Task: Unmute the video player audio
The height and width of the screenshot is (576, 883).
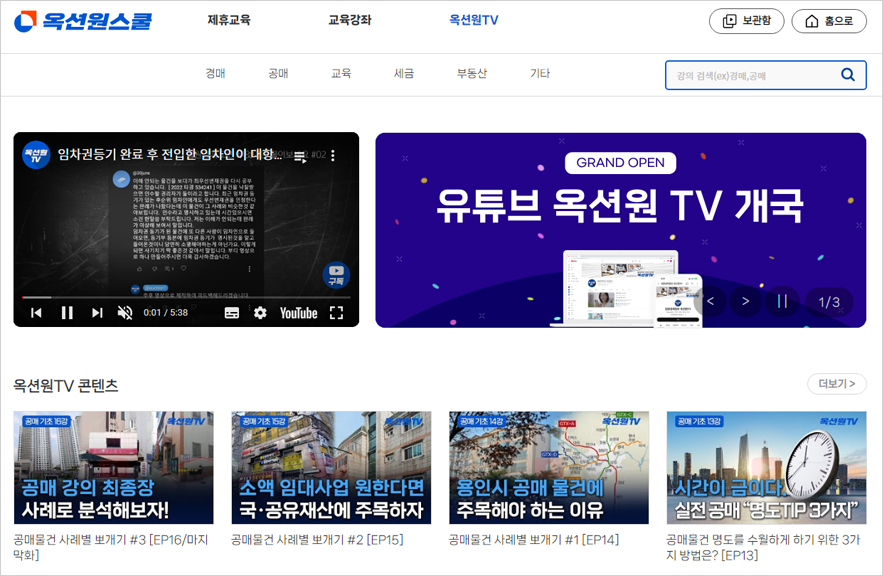Action: 125,313
